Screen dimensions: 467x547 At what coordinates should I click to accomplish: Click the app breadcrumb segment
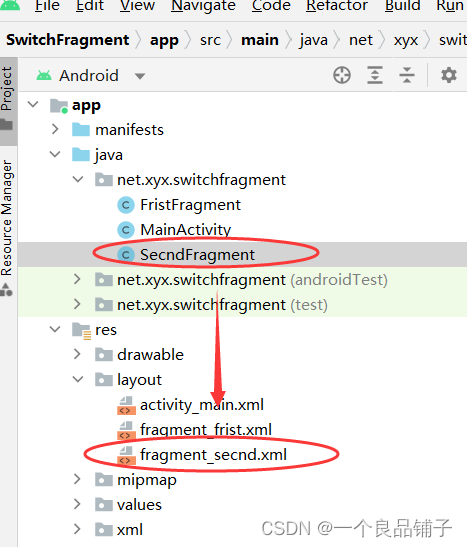164,41
